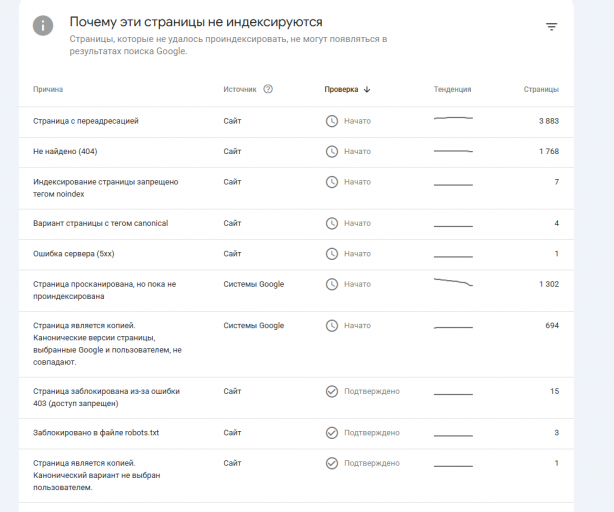Click checkmark icon in the 403 error row
The height and width of the screenshot is (512, 614).
tap(332, 391)
